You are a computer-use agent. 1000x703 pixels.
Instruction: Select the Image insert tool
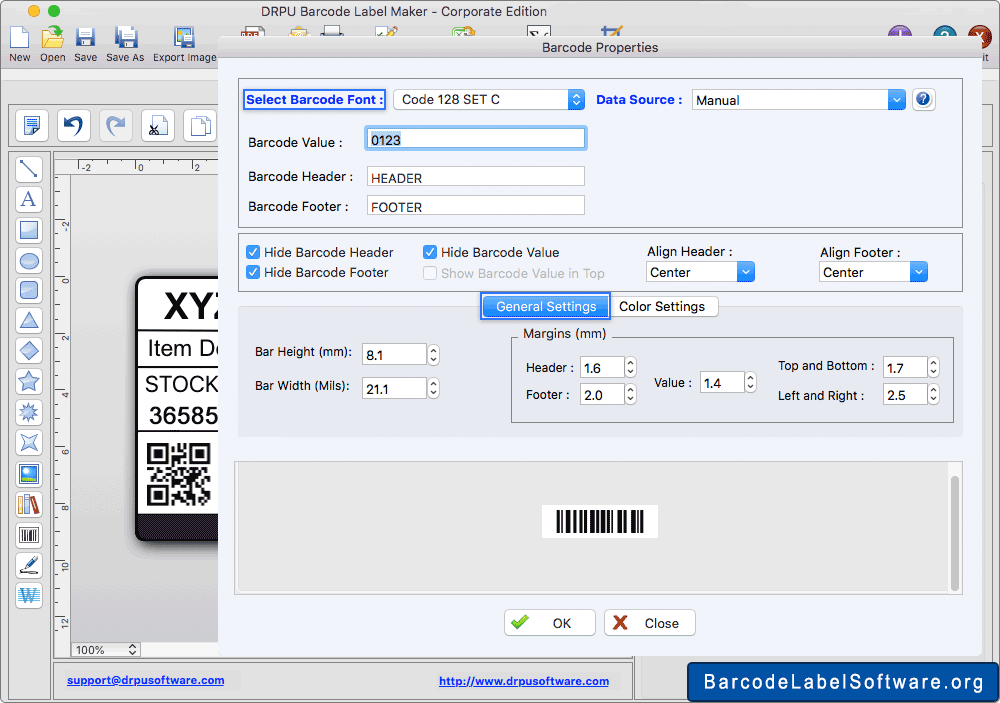click(29, 474)
